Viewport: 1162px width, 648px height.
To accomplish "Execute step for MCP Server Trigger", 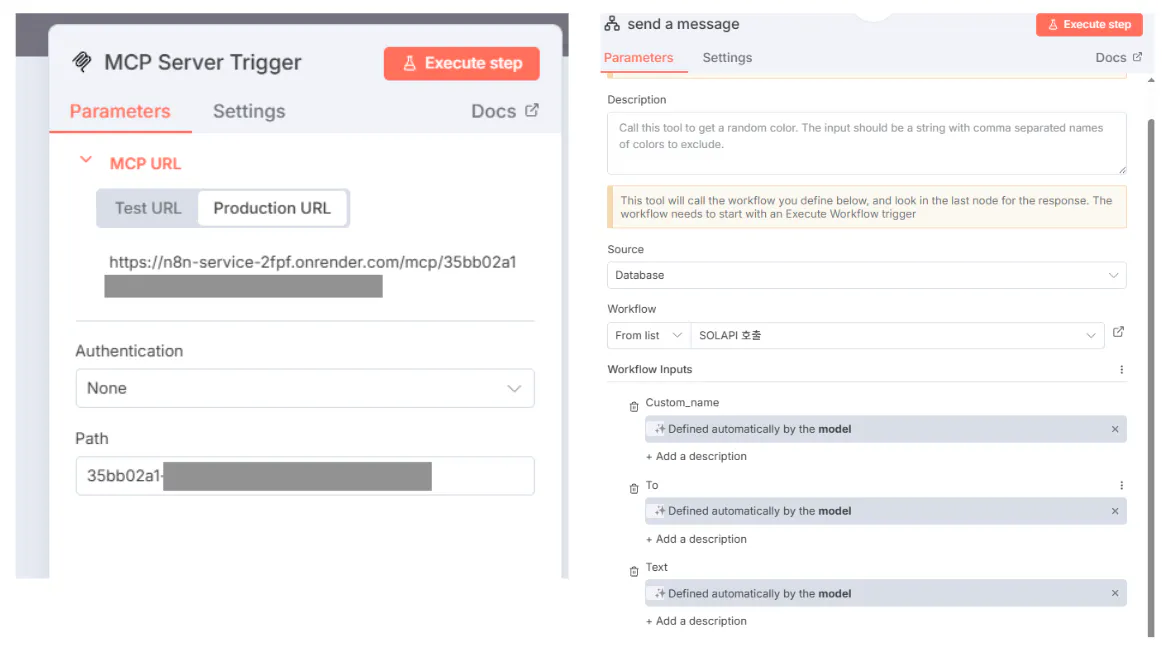I will [461, 63].
